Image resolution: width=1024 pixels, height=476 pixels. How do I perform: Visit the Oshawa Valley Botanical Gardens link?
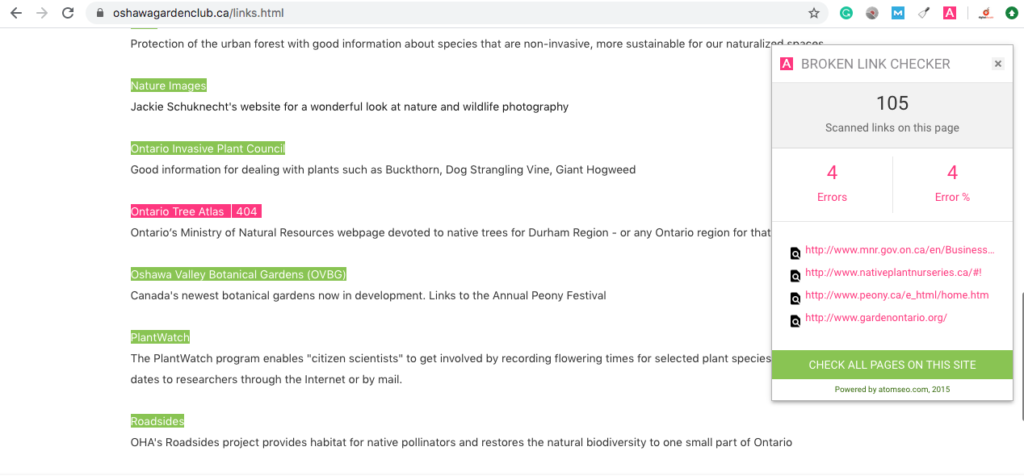(x=238, y=274)
